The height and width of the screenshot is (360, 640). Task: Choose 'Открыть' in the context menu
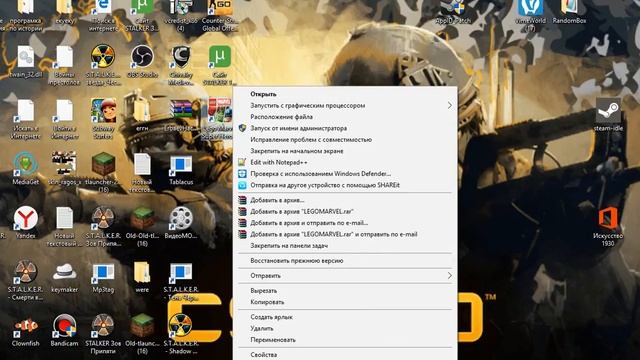tap(345, 94)
